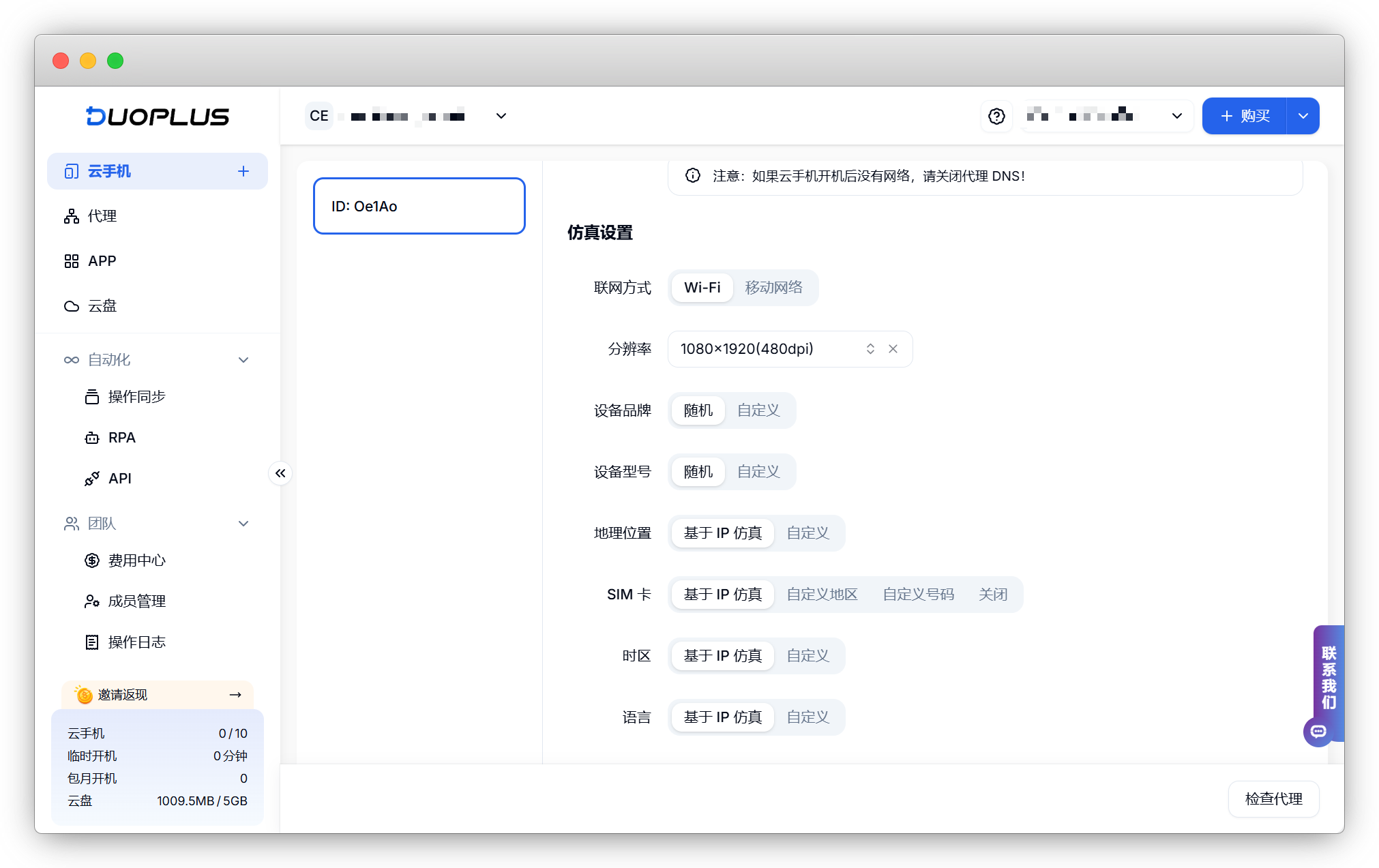Image resolution: width=1379 pixels, height=868 pixels.
Task: Go to 云盘 in sidebar
Action: coord(102,306)
